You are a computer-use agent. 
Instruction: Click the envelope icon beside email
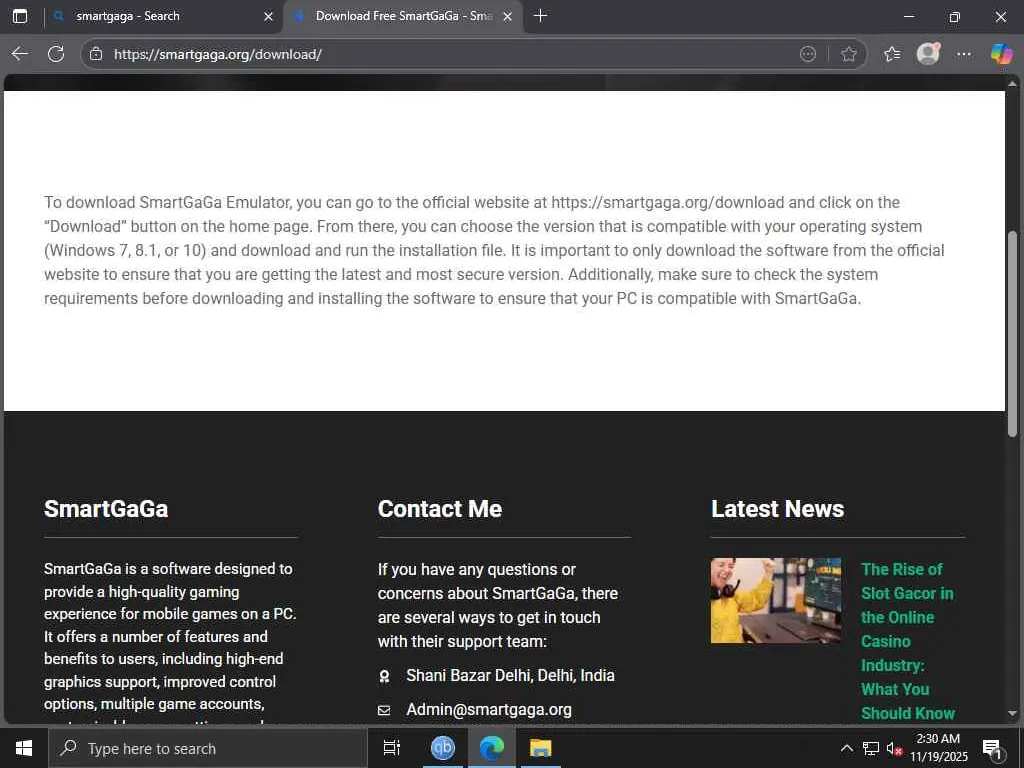coord(384,710)
